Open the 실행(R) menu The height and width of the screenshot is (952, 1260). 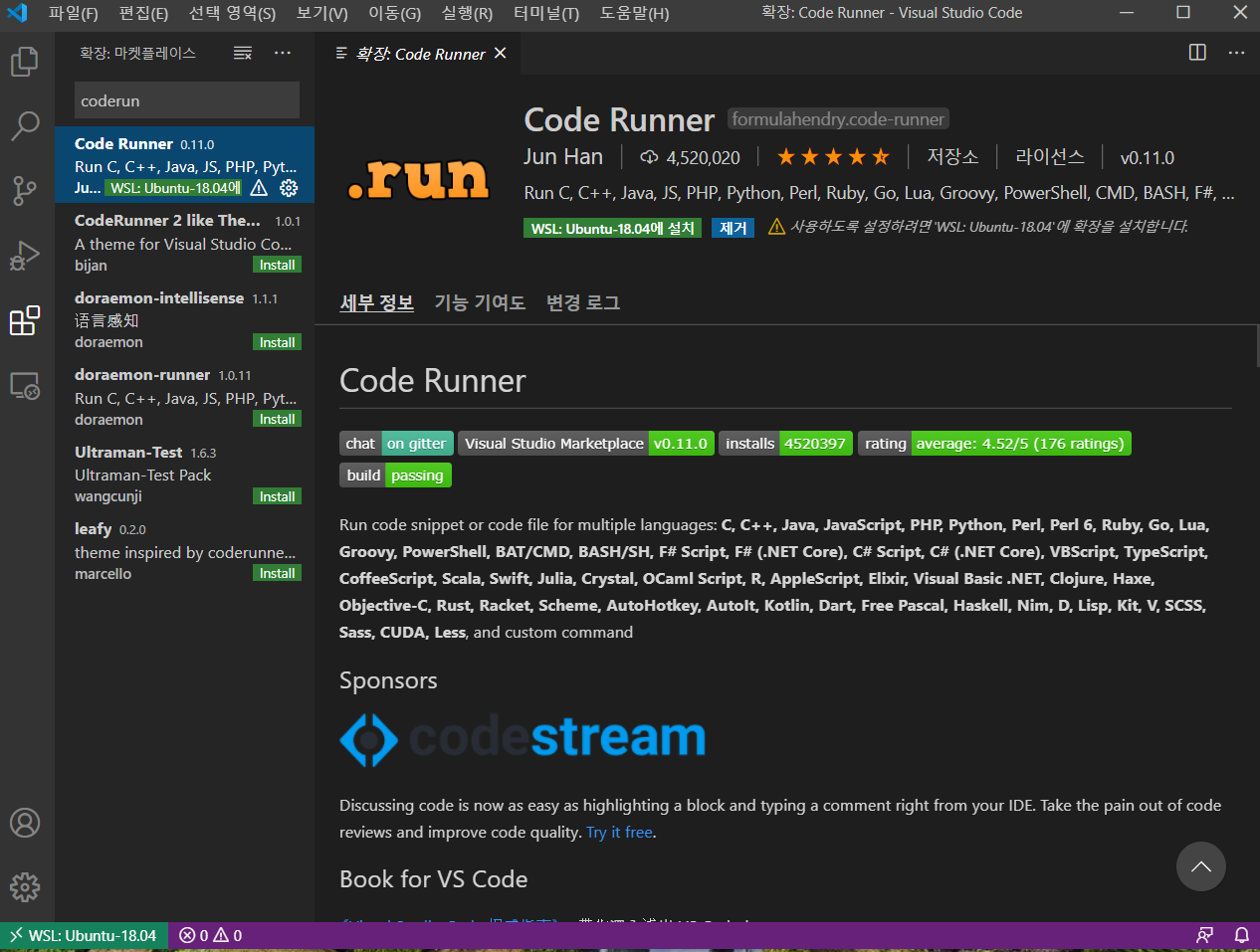point(467,13)
